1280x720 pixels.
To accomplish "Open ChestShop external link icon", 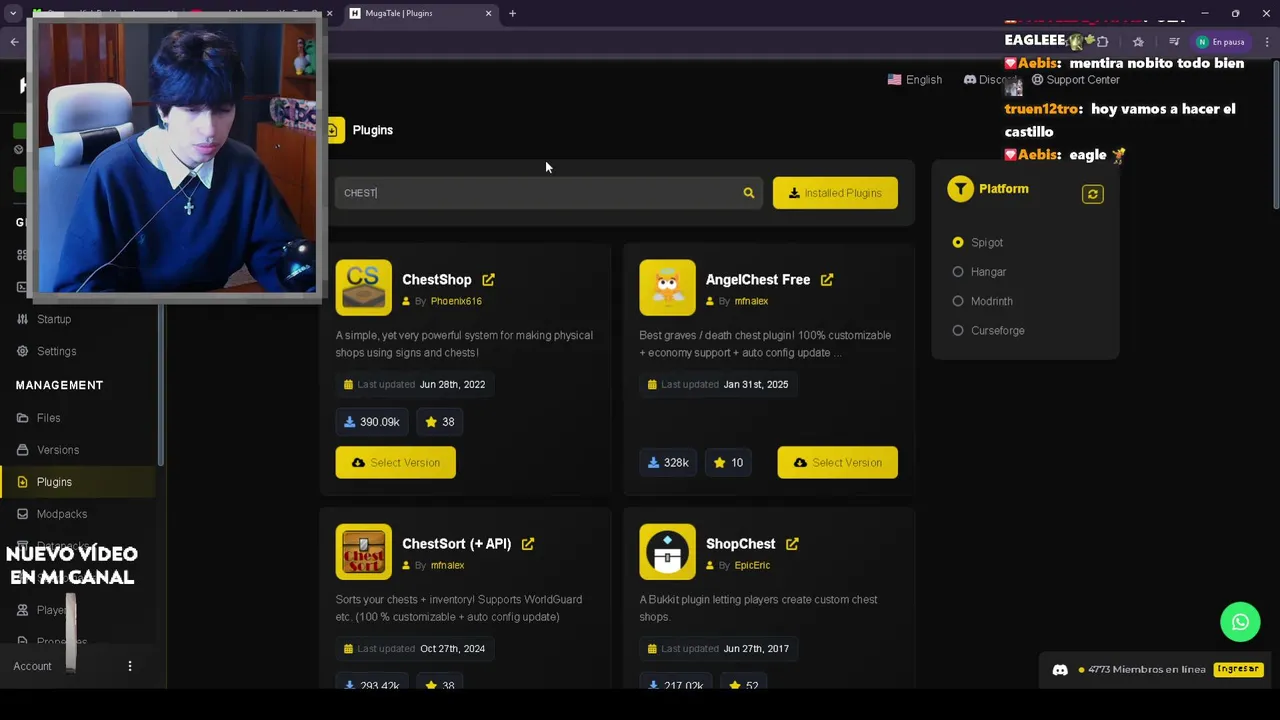I will tap(488, 280).
